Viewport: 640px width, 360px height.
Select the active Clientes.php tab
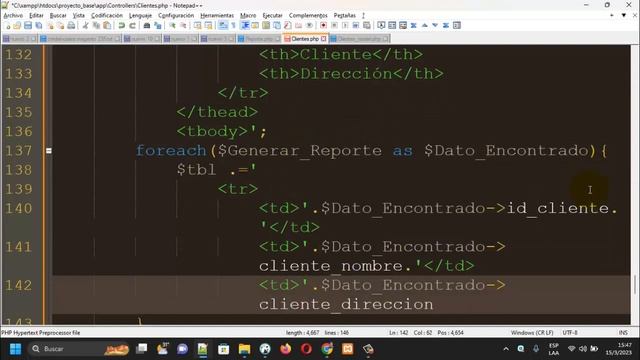305,39
